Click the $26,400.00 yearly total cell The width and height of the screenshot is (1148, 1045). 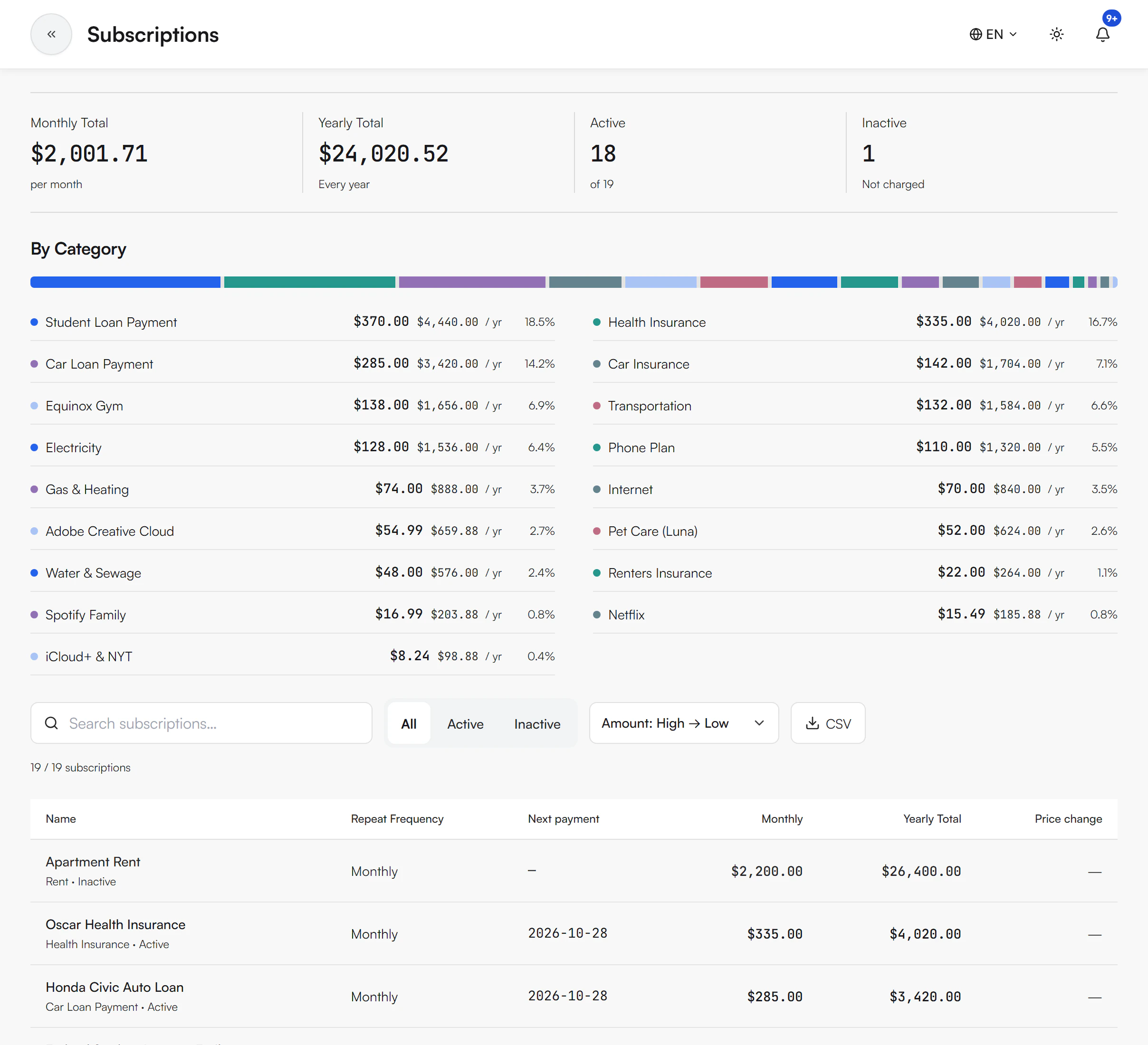pos(921,872)
